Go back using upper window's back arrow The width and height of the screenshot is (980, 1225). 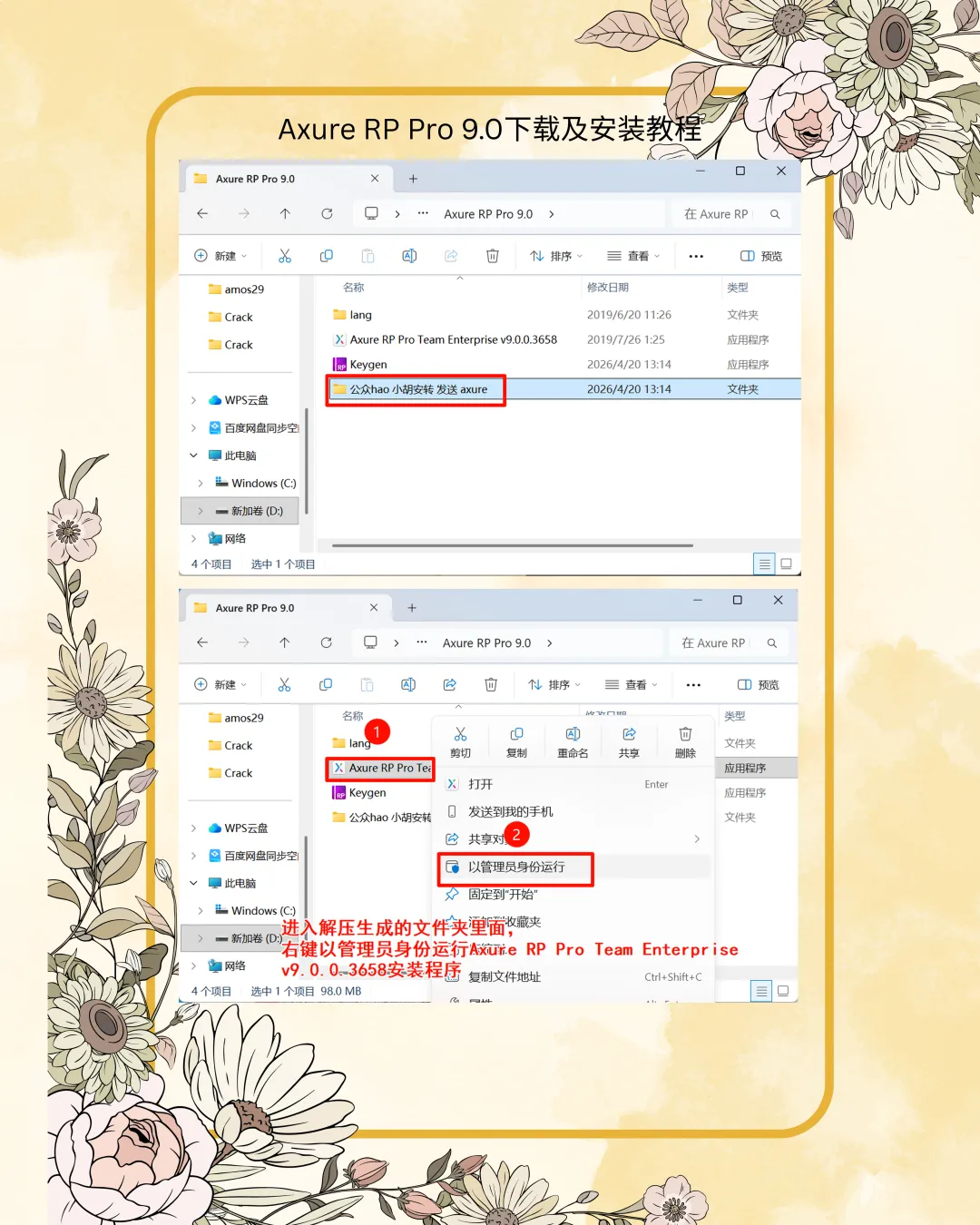click(202, 213)
